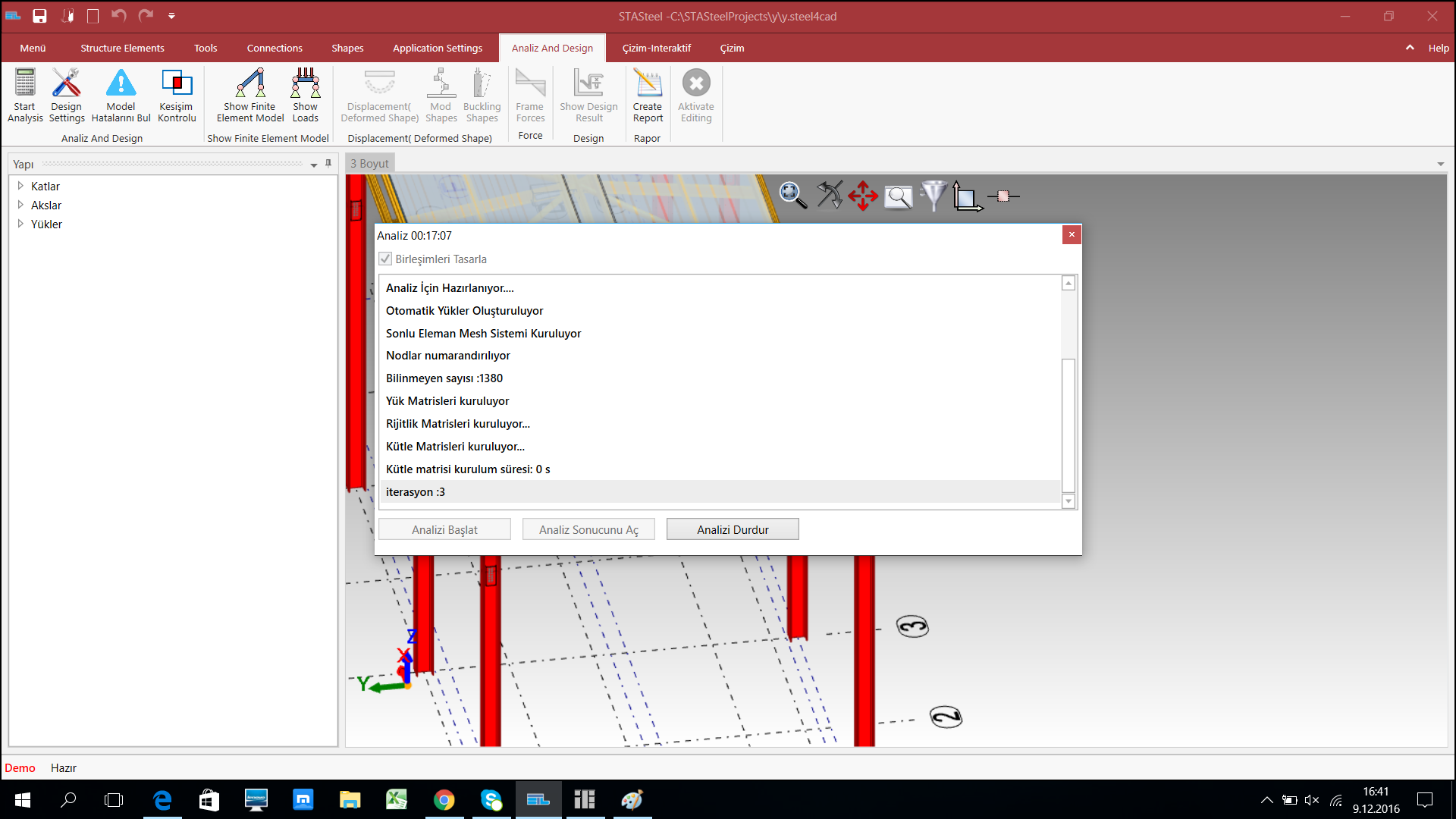Click the Start Analysis calculator icon
This screenshot has width=1456, height=819.
(x=25, y=83)
